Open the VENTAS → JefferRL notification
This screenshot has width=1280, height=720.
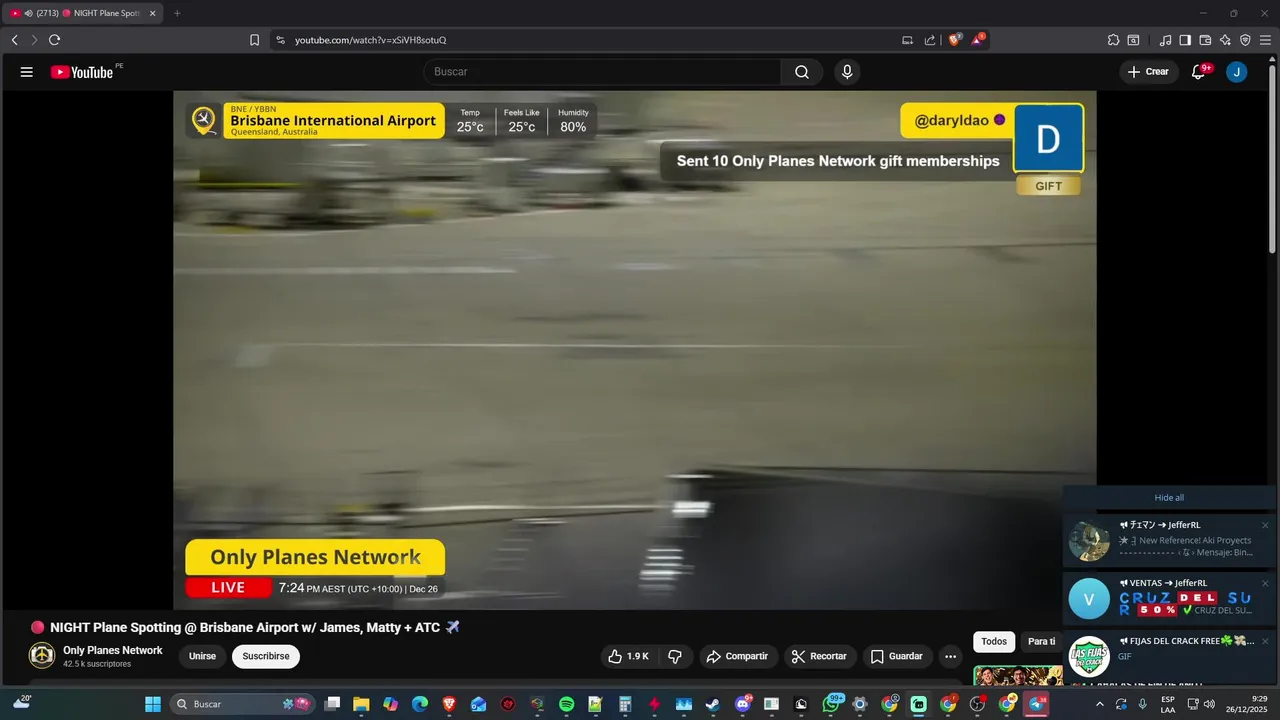point(1169,598)
